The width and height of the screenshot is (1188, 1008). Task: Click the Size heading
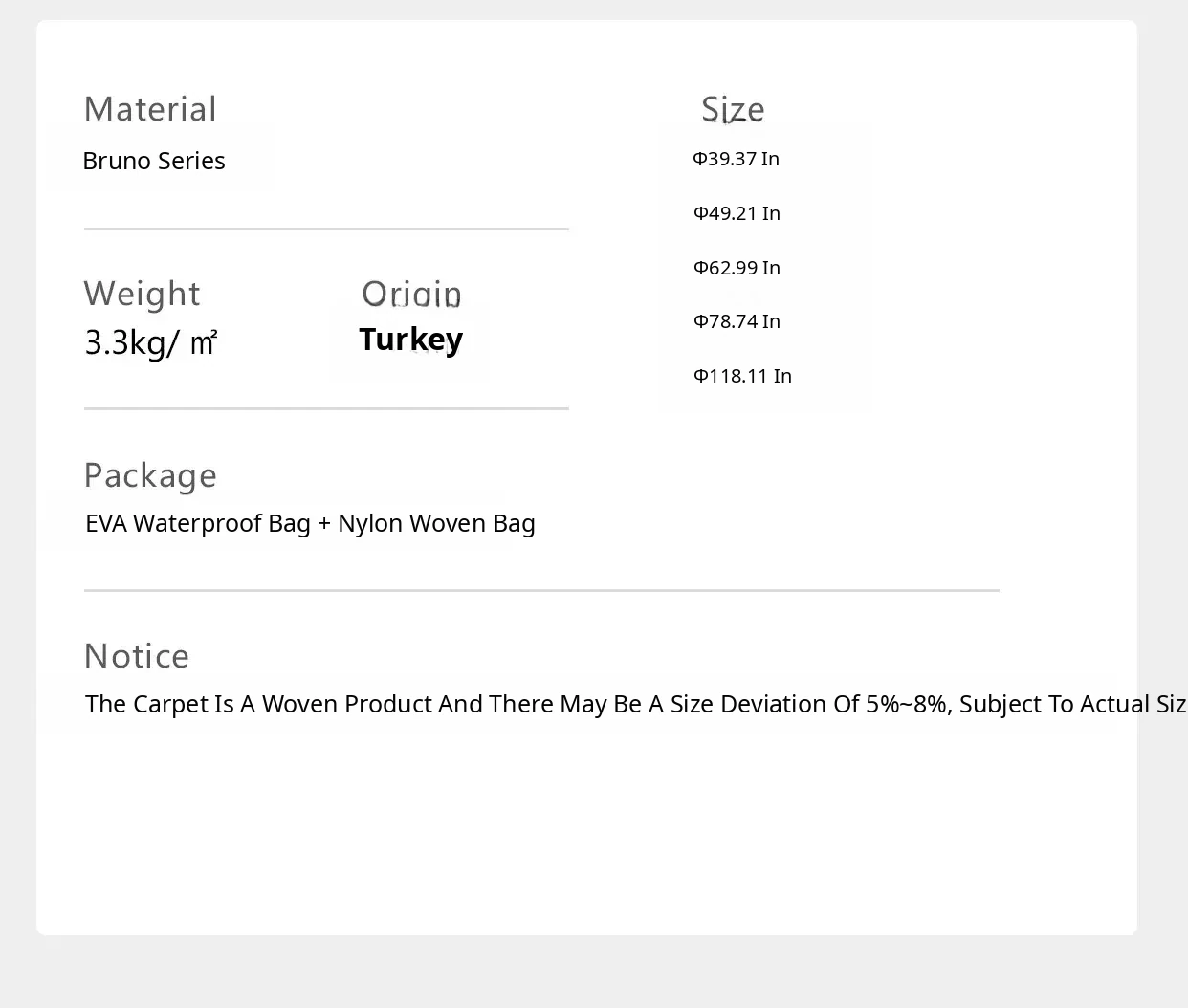click(733, 110)
